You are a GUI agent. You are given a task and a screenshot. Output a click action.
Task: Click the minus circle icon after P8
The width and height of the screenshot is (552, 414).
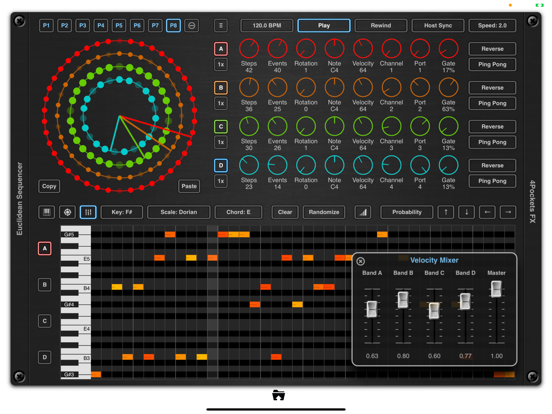192,25
